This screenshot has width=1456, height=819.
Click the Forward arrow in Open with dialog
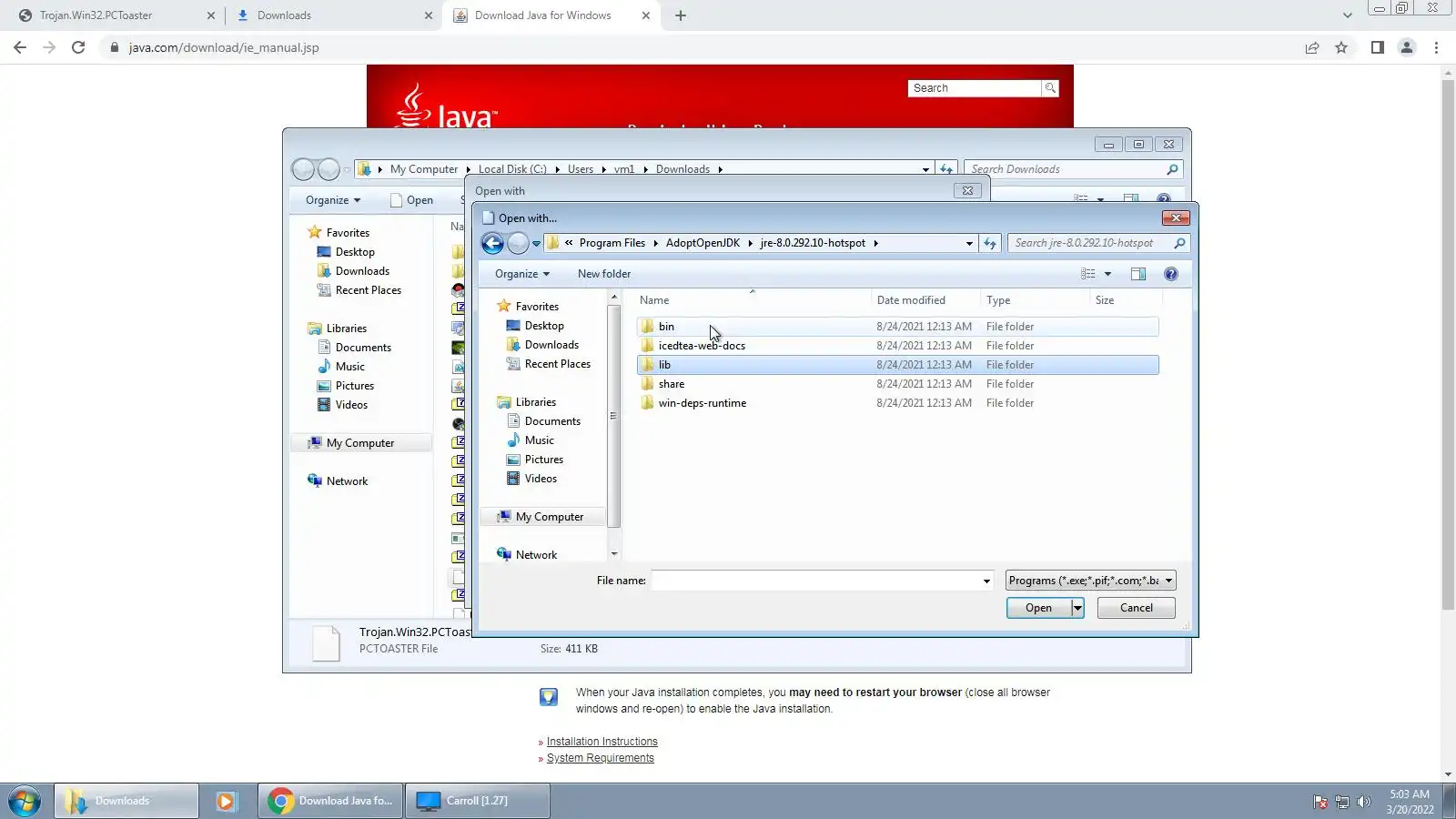tap(517, 243)
